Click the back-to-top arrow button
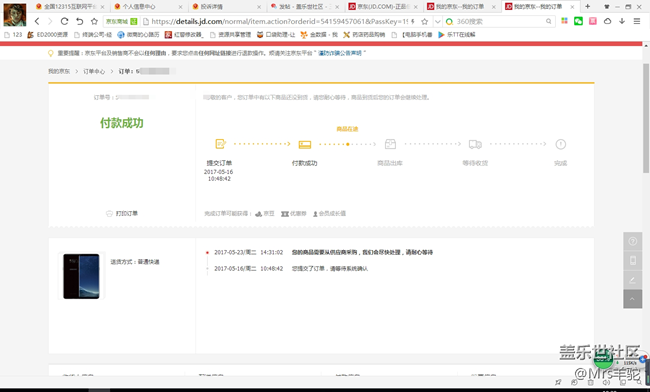This screenshot has width=650, height=392. (633, 299)
